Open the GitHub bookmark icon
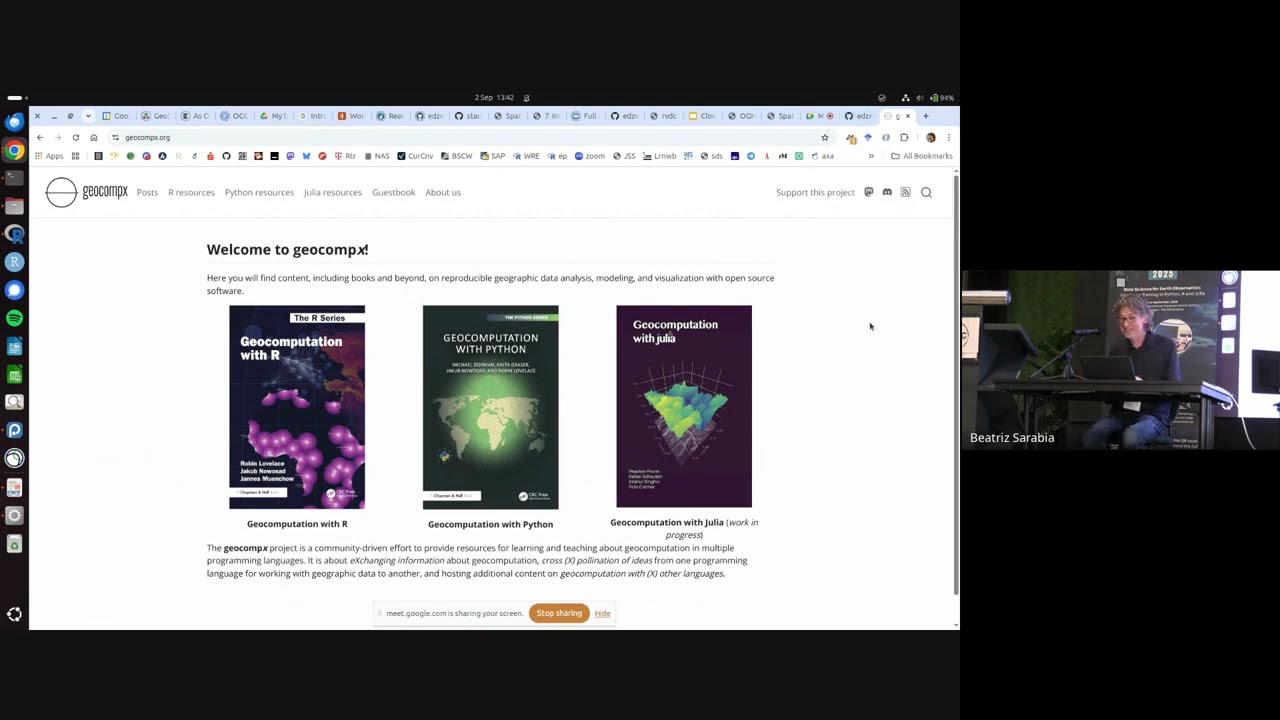Viewport: 1280px width, 720px height. [x=226, y=156]
